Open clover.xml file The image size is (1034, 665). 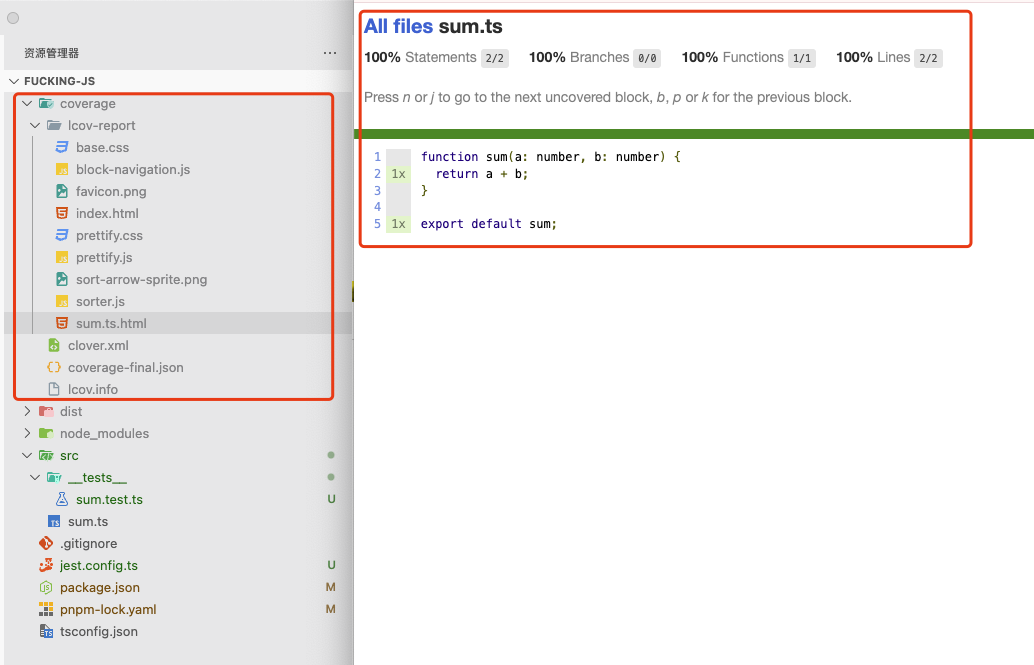click(x=98, y=345)
